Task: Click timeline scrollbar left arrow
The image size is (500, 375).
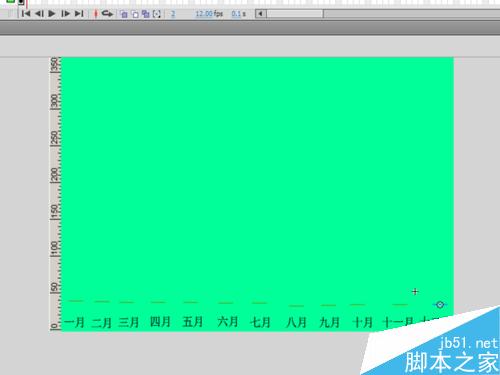Action: coord(261,14)
